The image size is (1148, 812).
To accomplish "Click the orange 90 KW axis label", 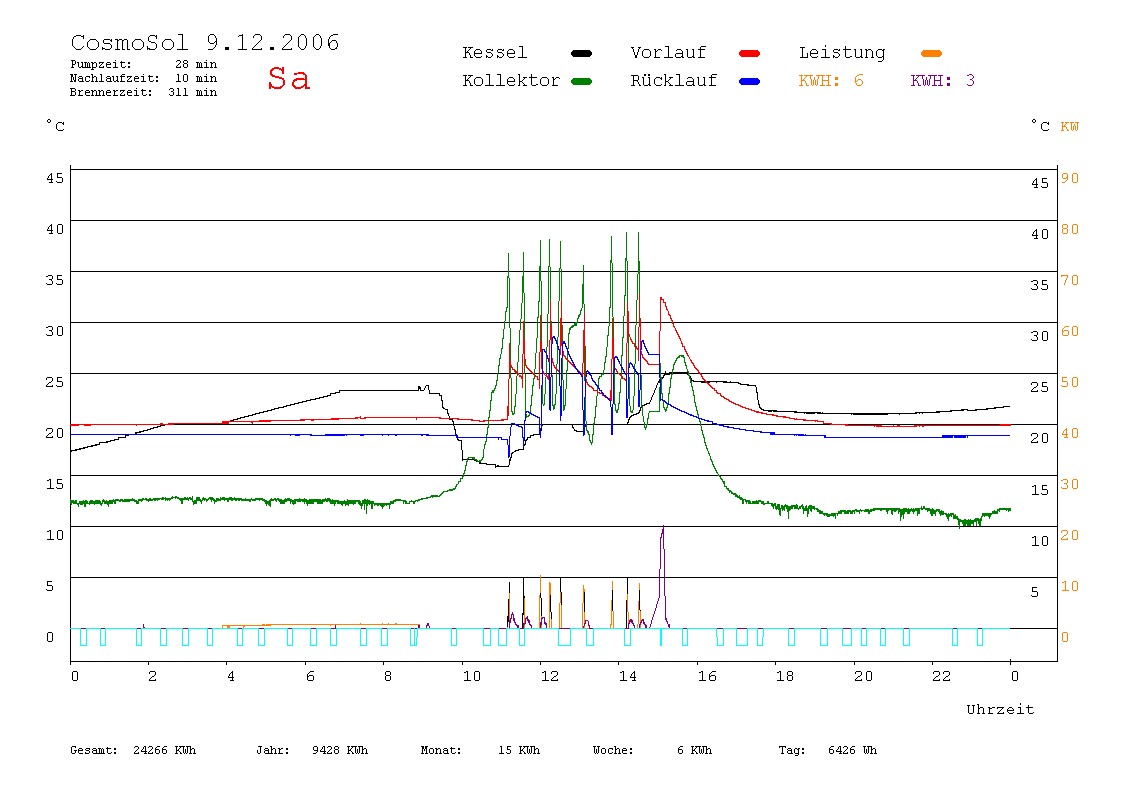I will coord(1070,178).
